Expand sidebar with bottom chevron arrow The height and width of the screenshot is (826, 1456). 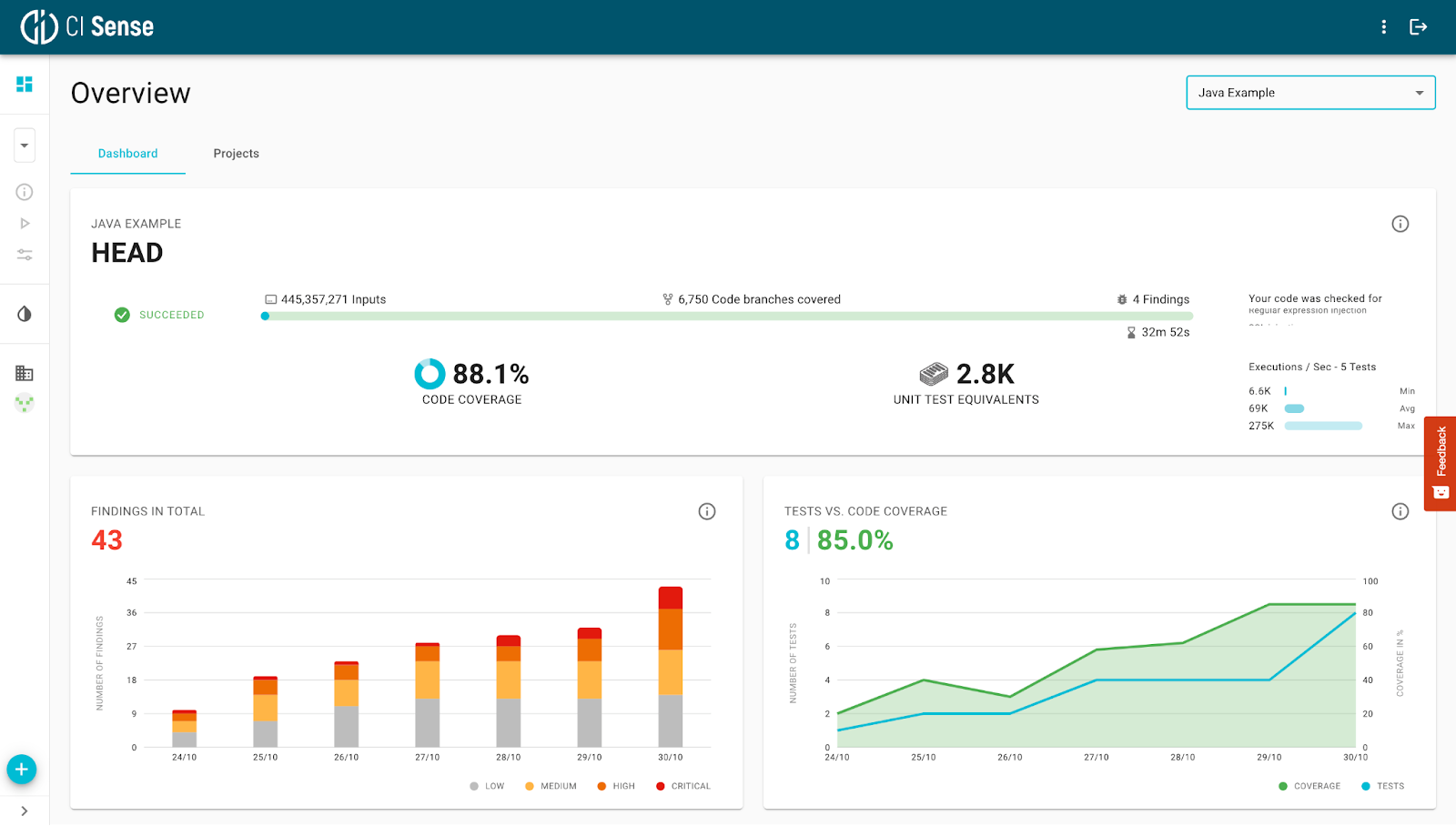(x=25, y=811)
